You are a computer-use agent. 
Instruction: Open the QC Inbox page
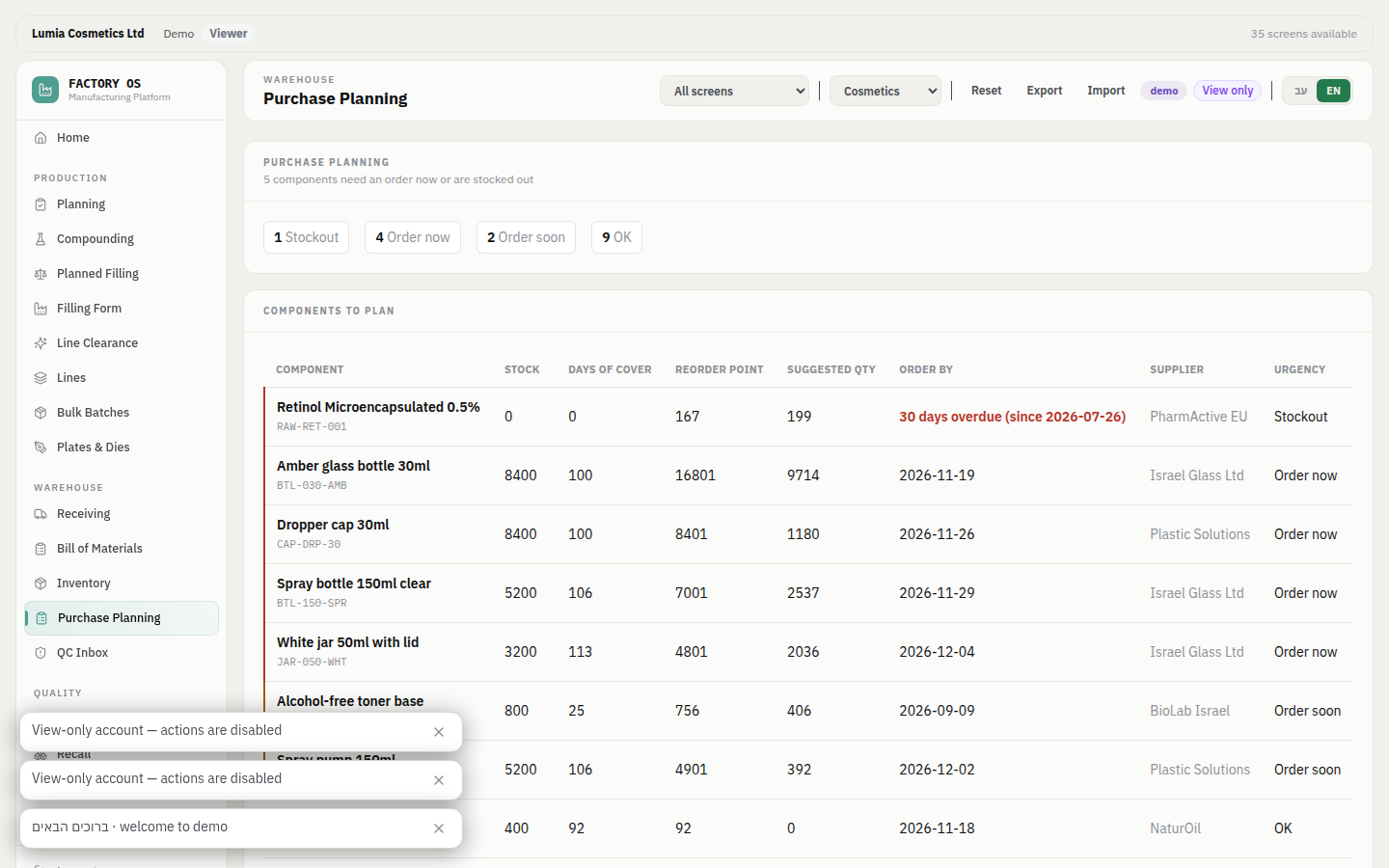click(122, 653)
